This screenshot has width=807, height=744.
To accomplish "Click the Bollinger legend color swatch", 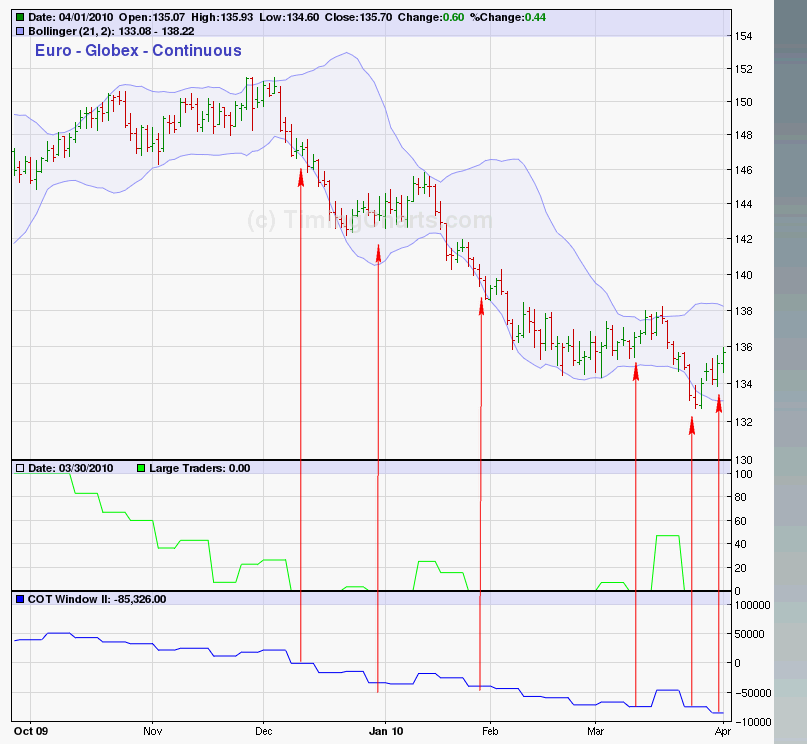I will click(x=20, y=31).
